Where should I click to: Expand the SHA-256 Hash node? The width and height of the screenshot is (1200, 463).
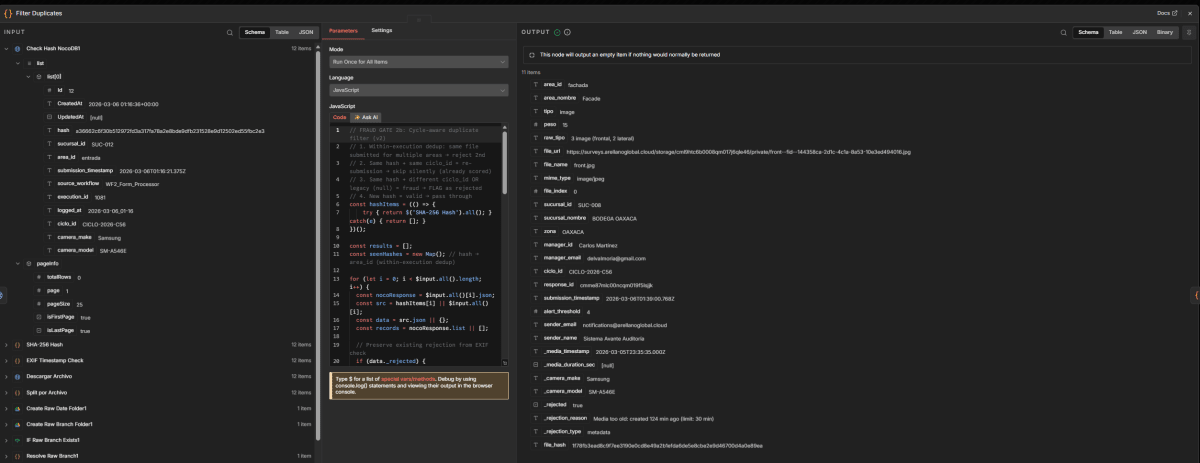7,344
